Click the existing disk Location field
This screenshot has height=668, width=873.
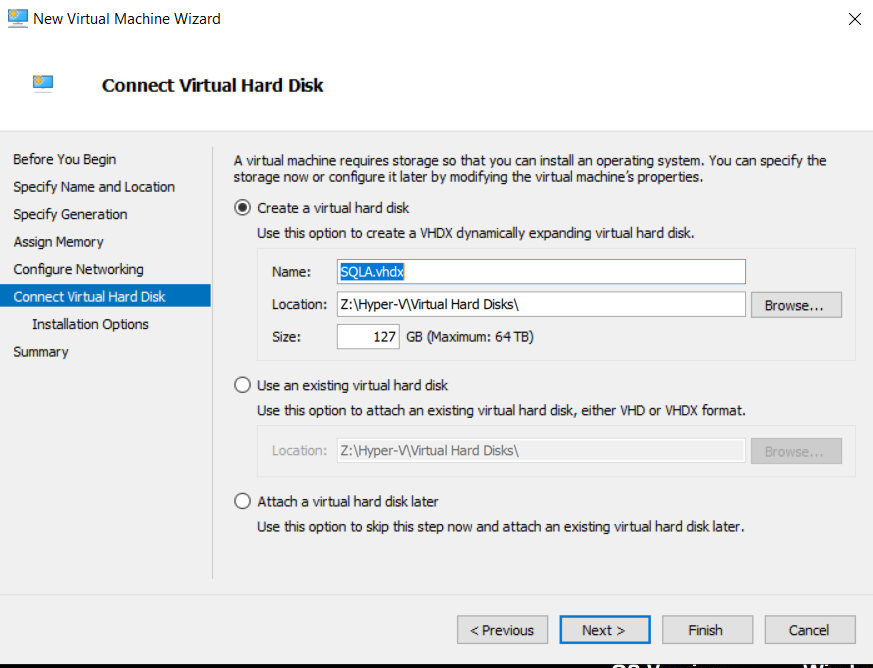541,450
